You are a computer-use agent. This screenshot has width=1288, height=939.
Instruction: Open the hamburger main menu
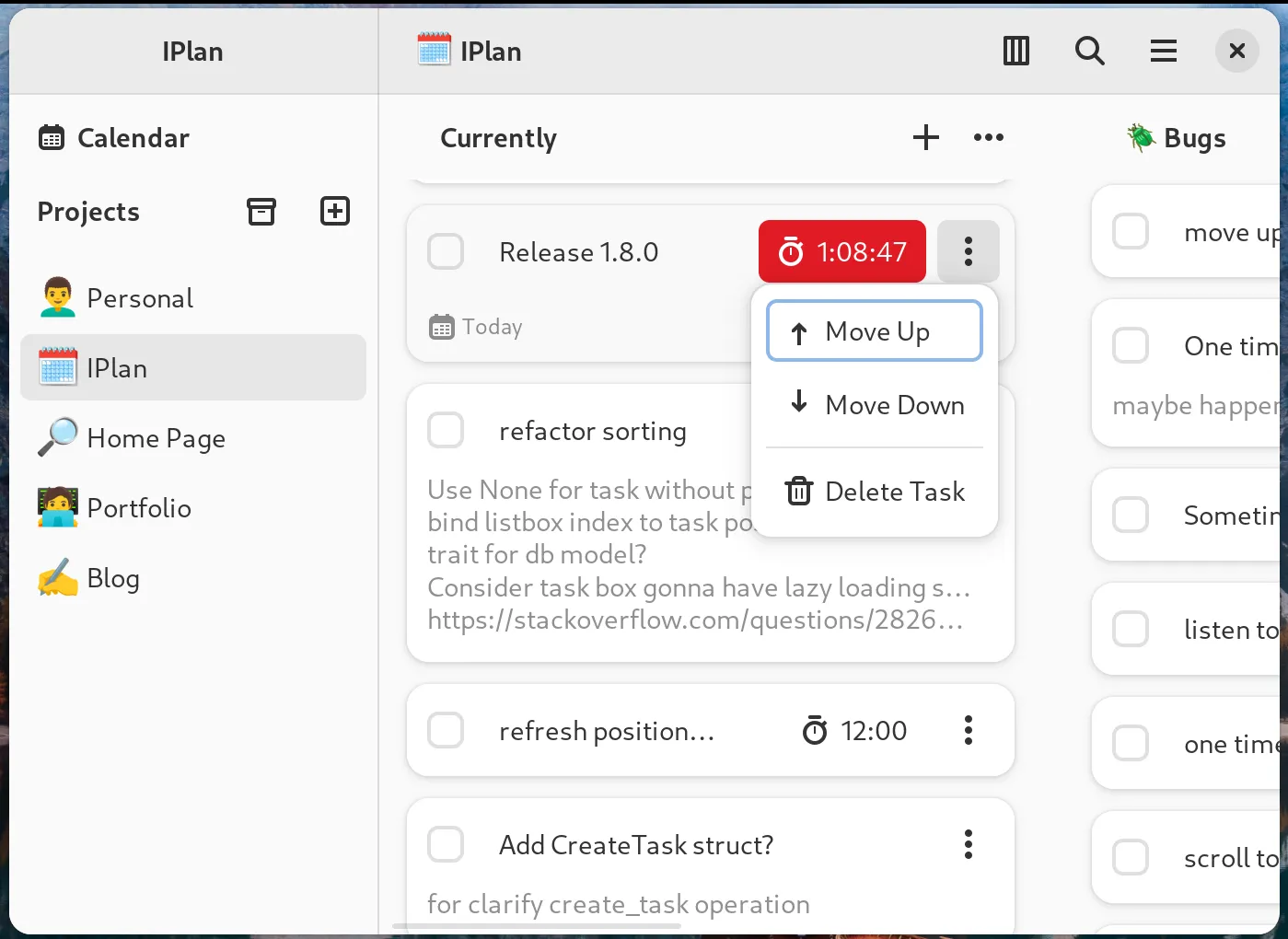1163,52
